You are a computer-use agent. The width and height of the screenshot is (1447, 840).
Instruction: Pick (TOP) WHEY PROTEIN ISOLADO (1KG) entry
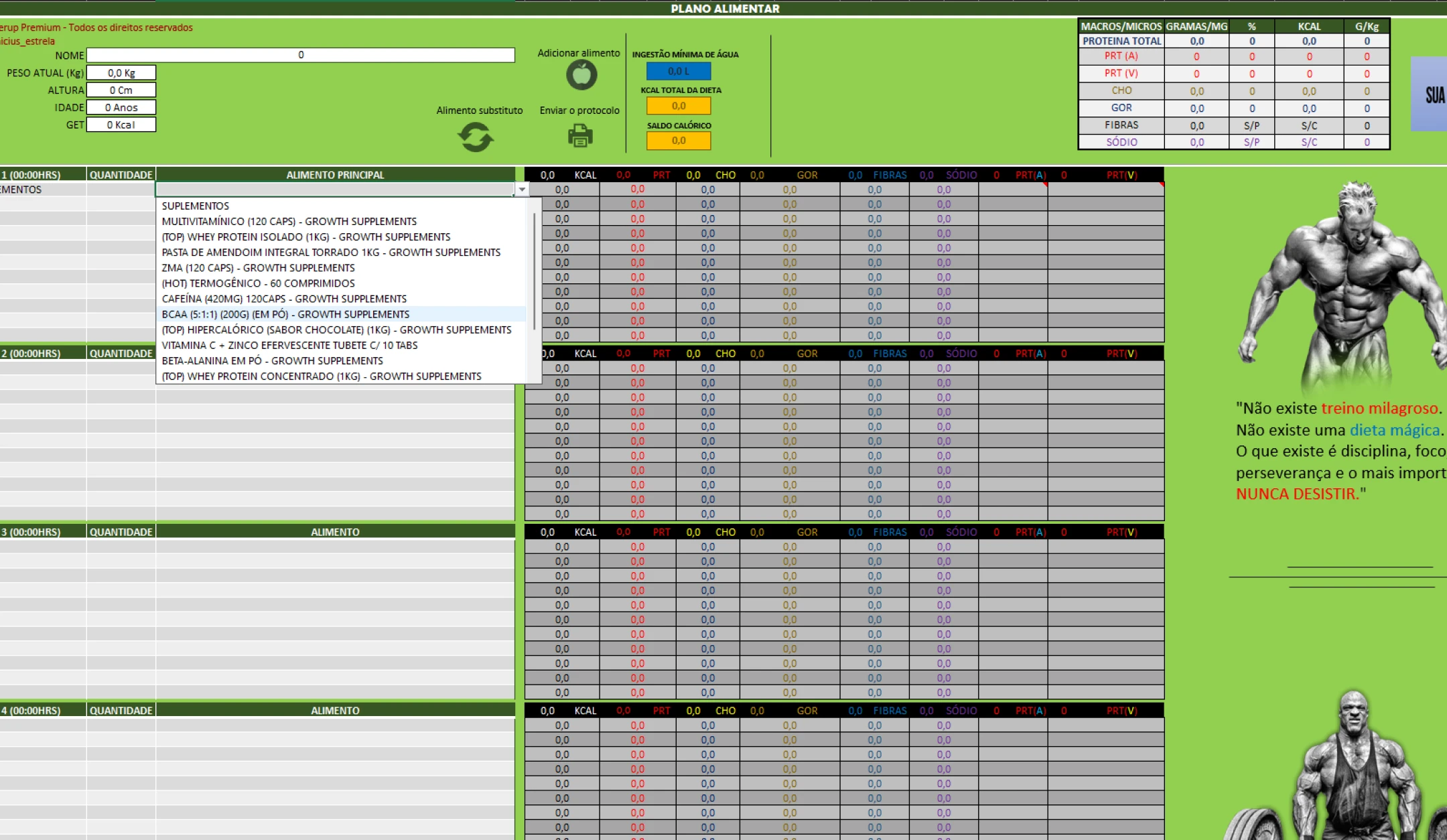(305, 236)
